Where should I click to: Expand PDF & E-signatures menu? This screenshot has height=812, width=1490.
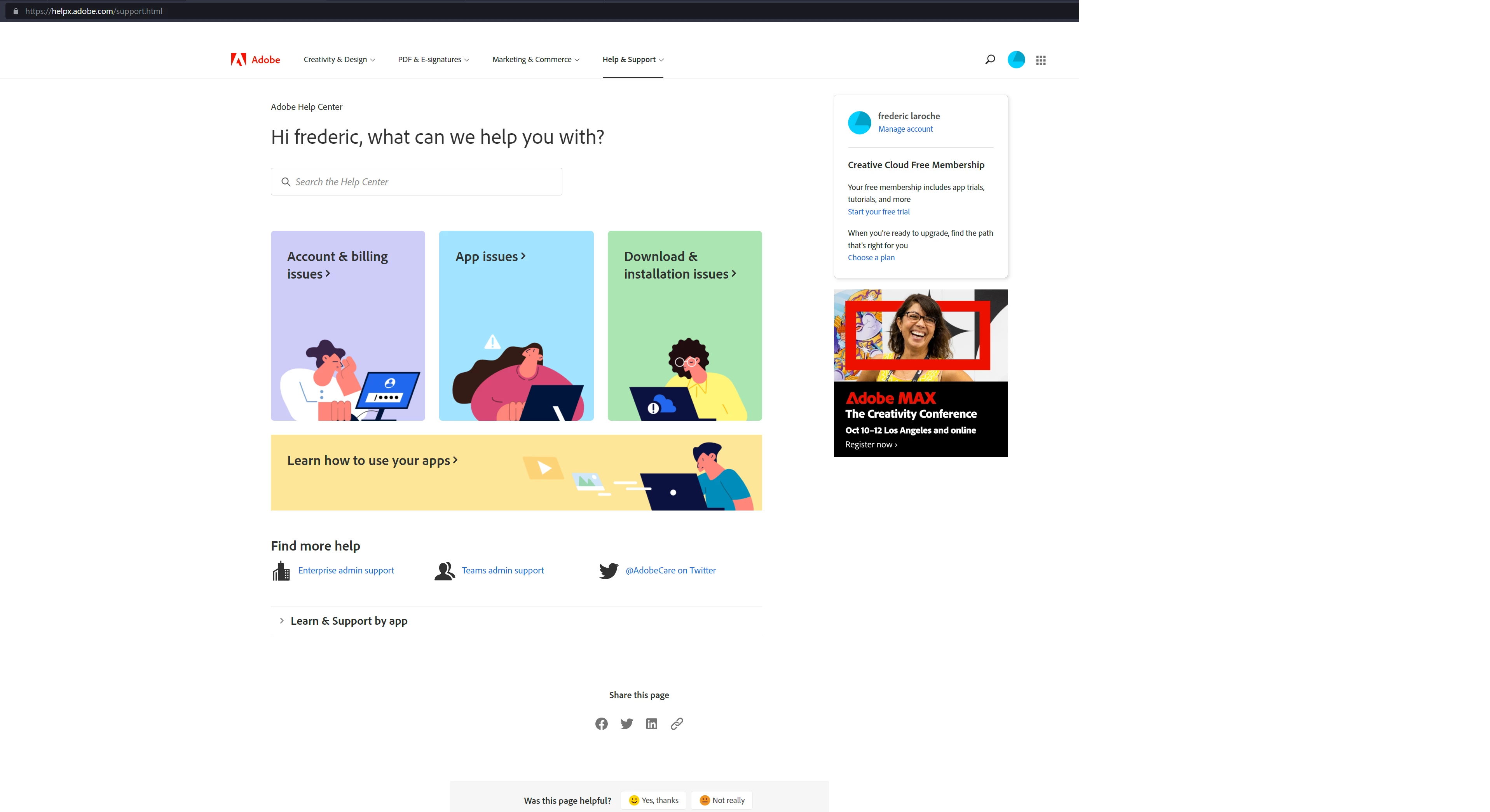tap(434, 59)
